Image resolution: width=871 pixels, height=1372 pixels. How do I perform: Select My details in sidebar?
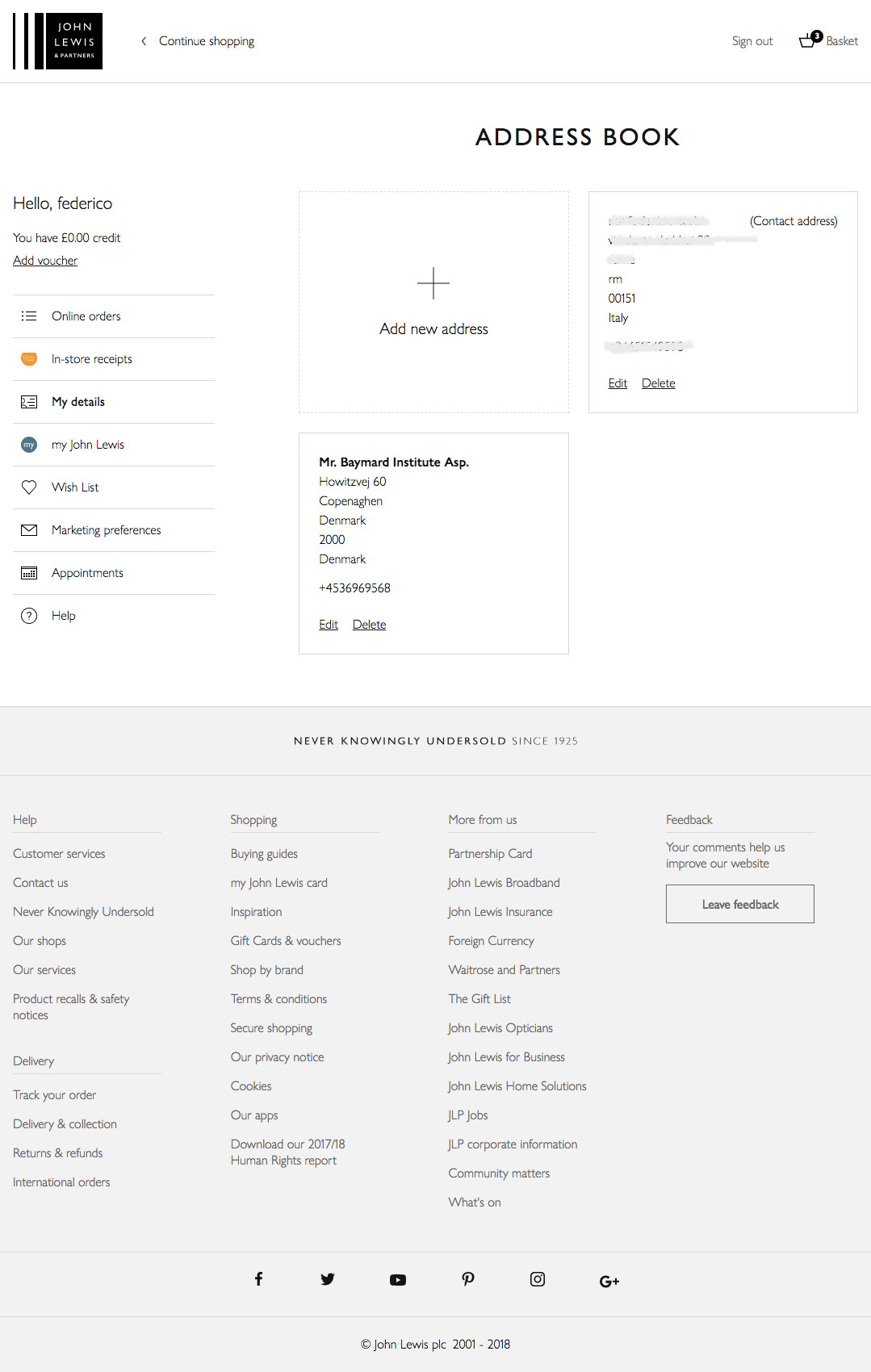114,402
